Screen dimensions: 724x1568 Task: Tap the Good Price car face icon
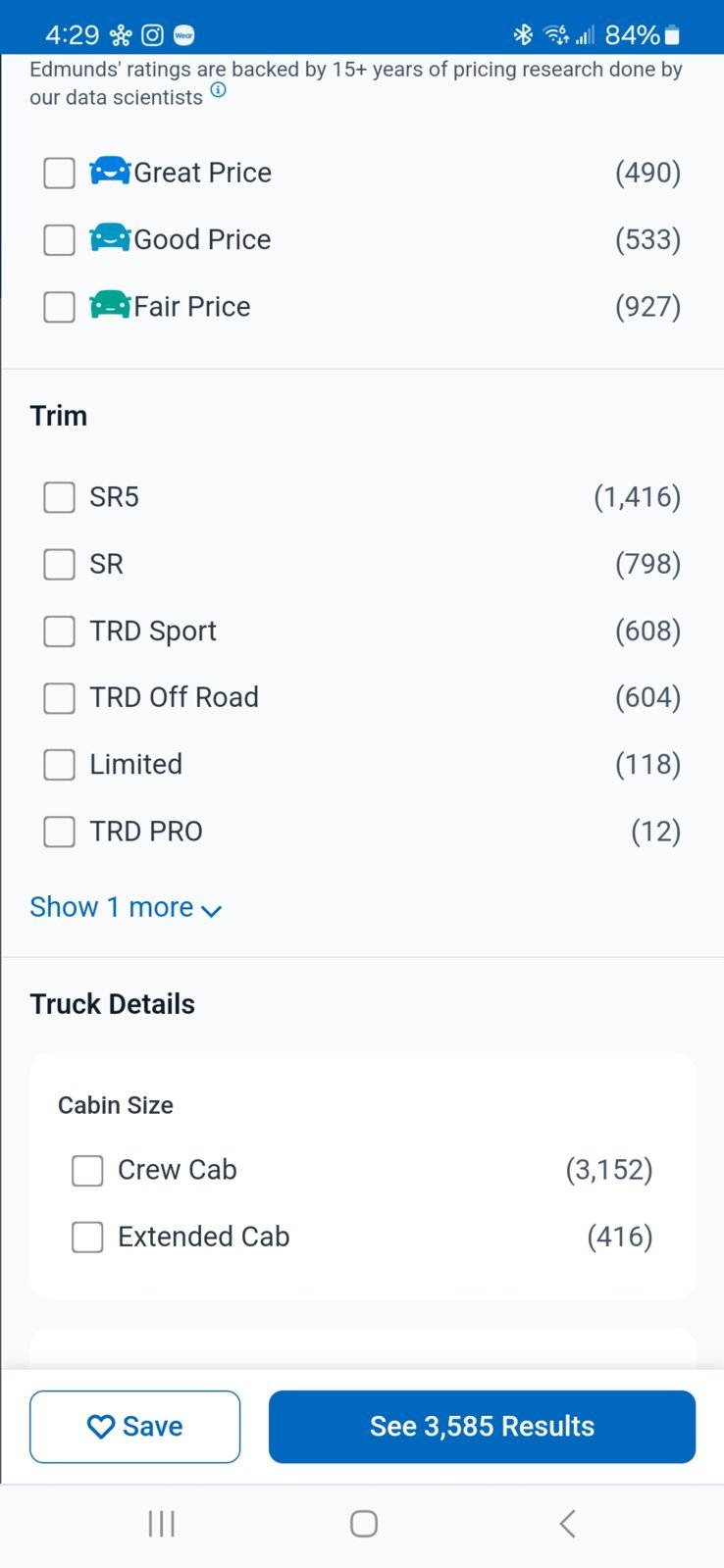(110, 237)
